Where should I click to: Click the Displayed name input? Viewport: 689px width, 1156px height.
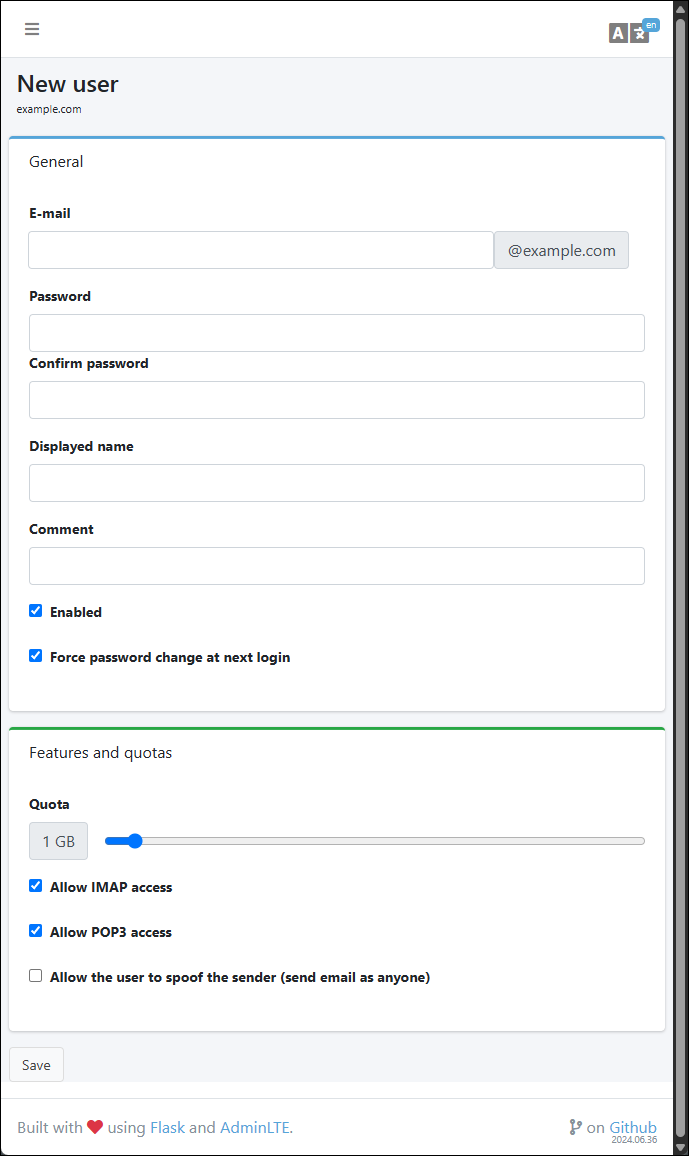(336, 483)
